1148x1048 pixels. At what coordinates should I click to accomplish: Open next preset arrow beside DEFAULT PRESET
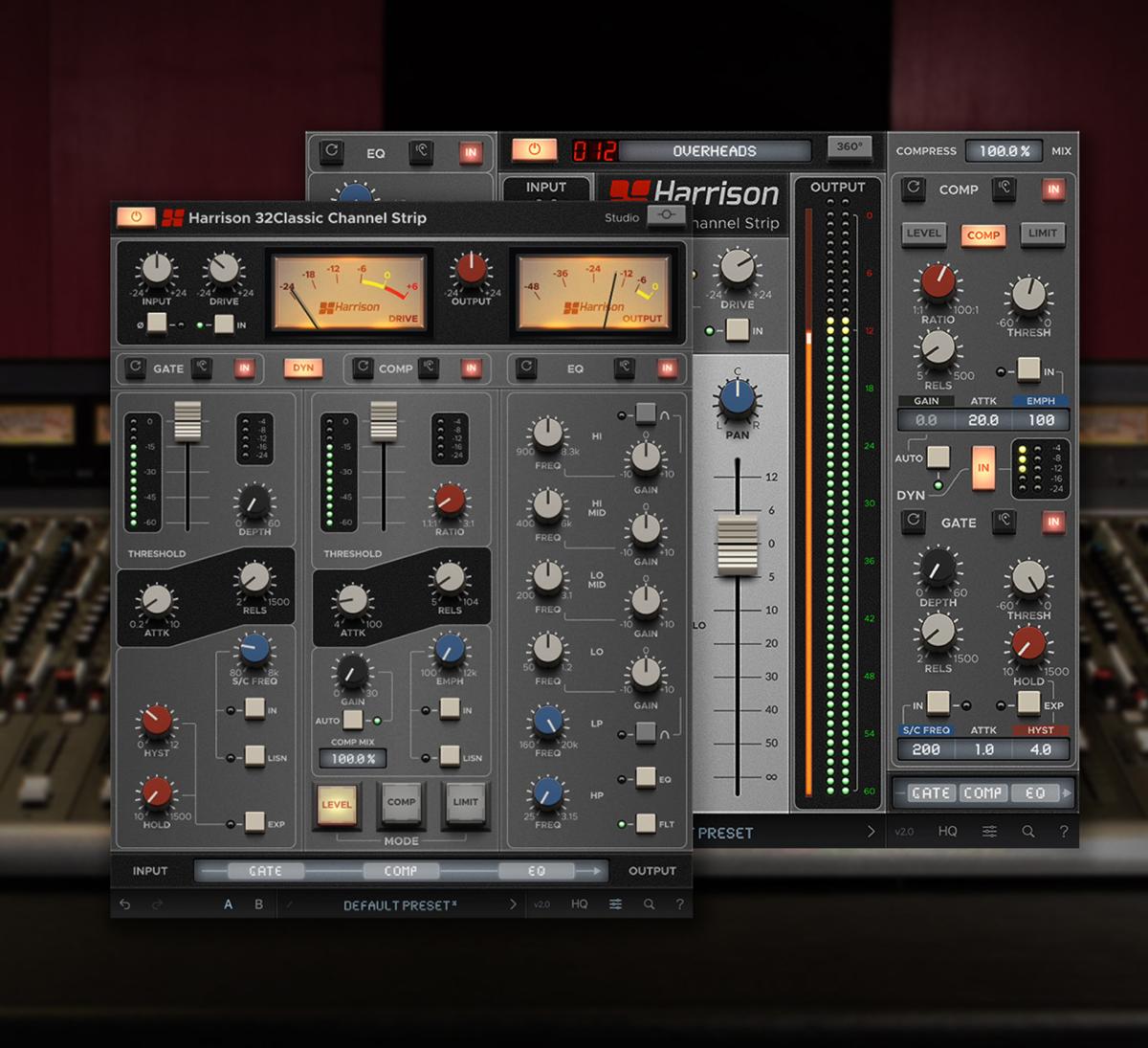tap(513, 904)
